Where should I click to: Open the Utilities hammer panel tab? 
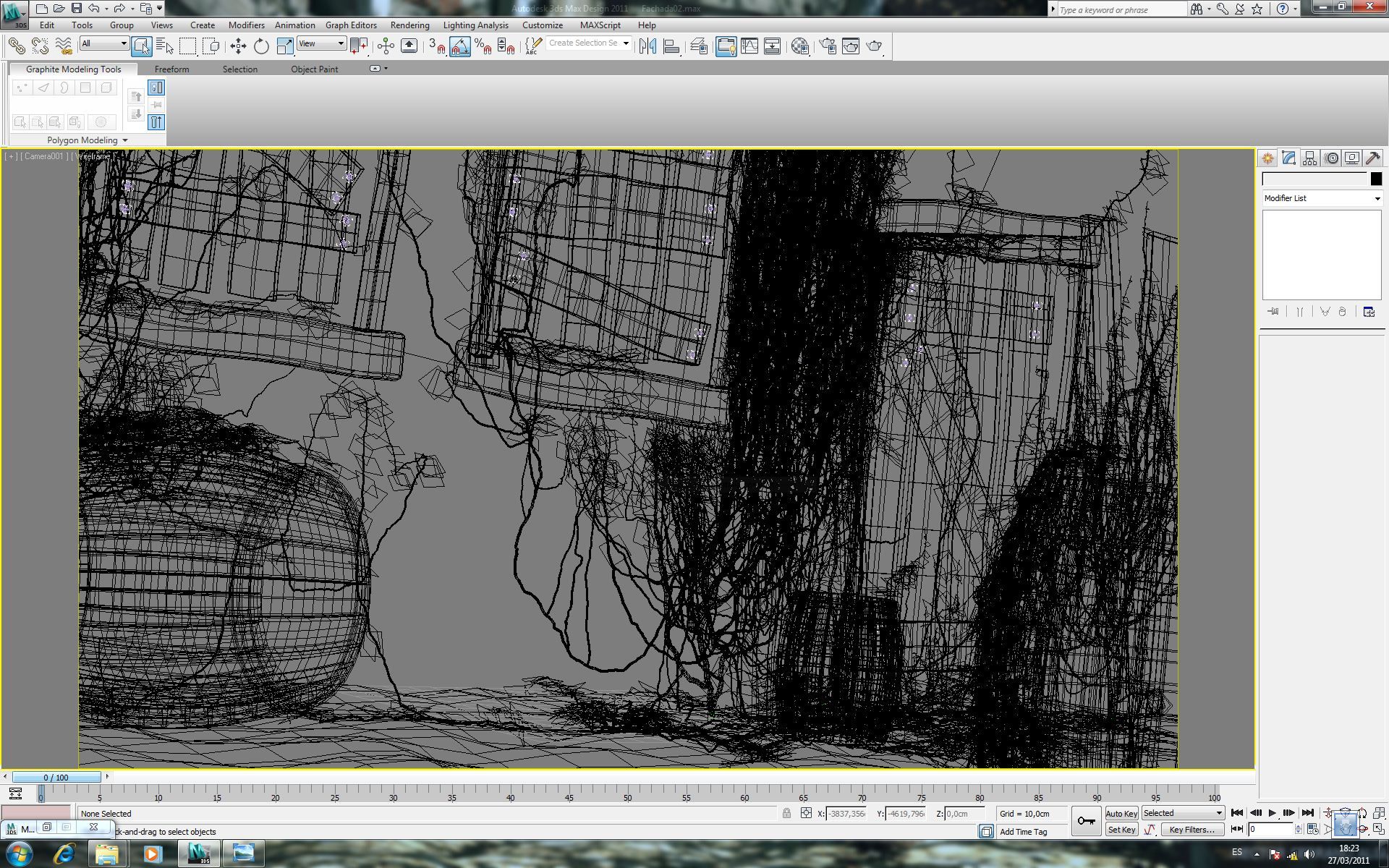click(1372, 158)
